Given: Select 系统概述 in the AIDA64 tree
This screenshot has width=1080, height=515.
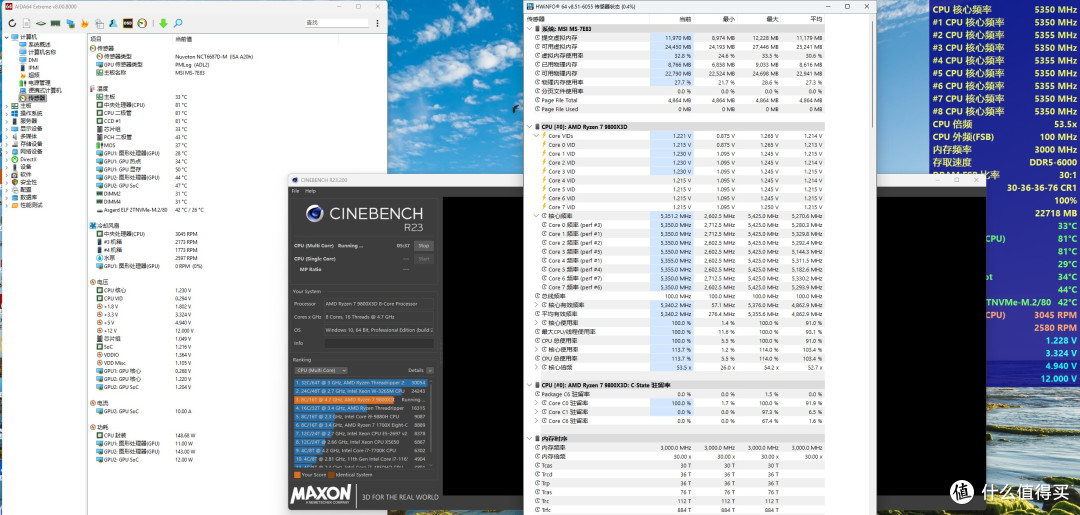Looking at the screenshot, I should (x=39, y=44).
